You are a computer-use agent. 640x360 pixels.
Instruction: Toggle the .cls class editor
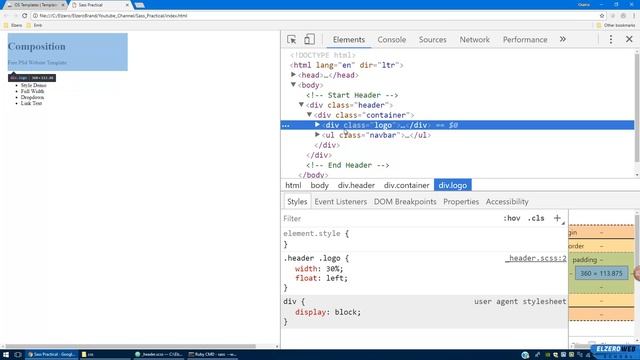536,218
